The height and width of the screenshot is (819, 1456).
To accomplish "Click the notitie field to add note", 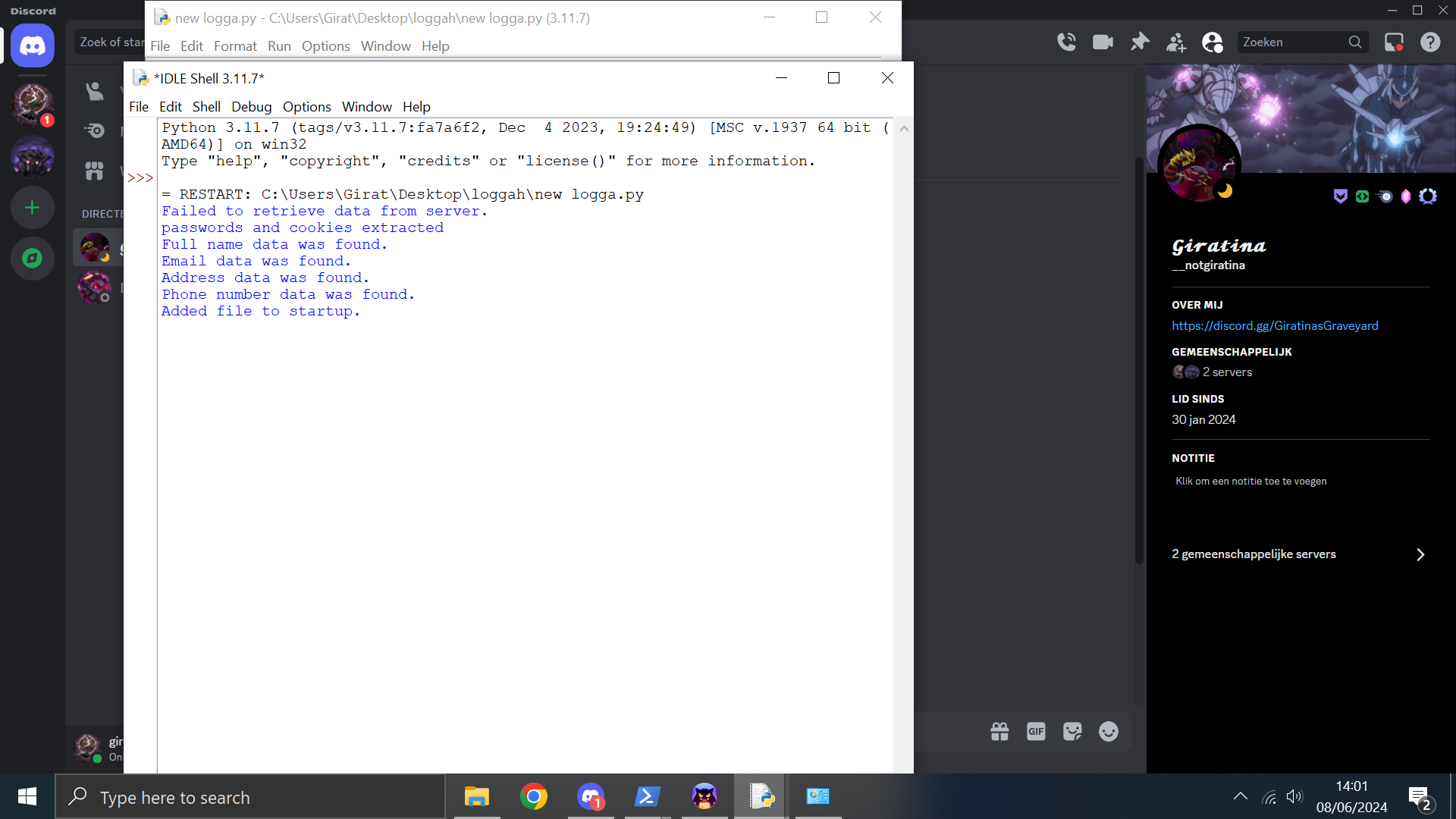I will coord(1250,482).
